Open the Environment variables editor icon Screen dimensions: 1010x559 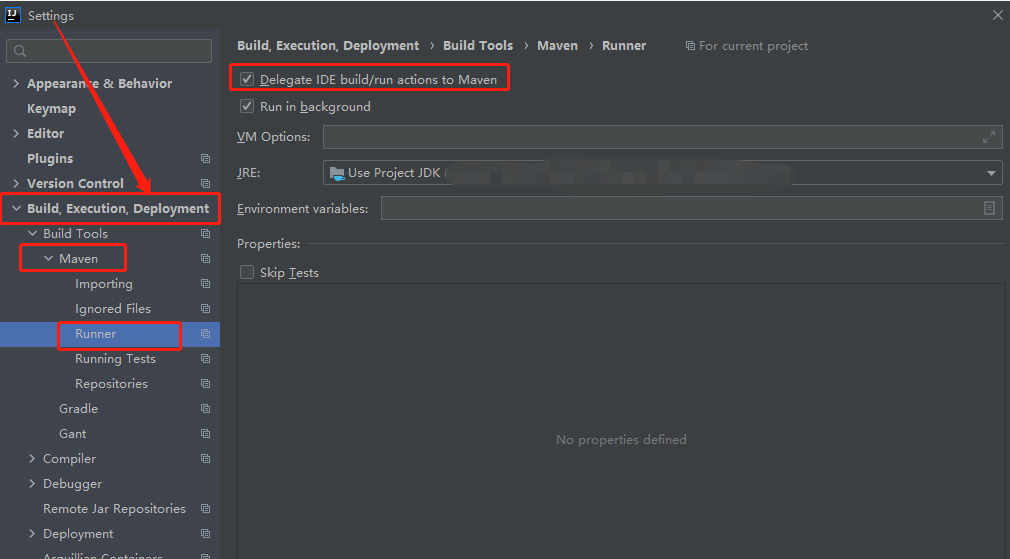pyautogui.click(x=989, y=208)
